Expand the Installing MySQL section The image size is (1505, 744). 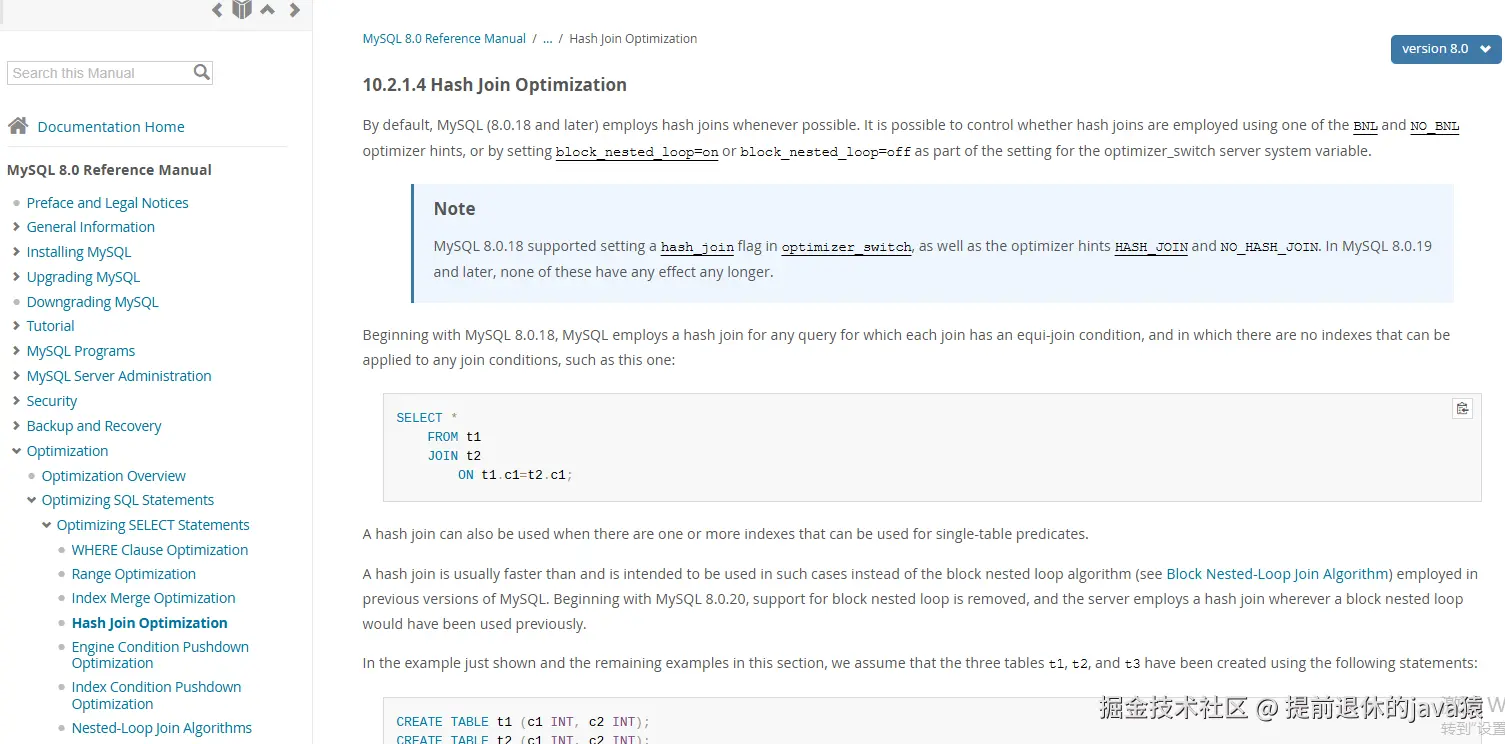point(16,252)
